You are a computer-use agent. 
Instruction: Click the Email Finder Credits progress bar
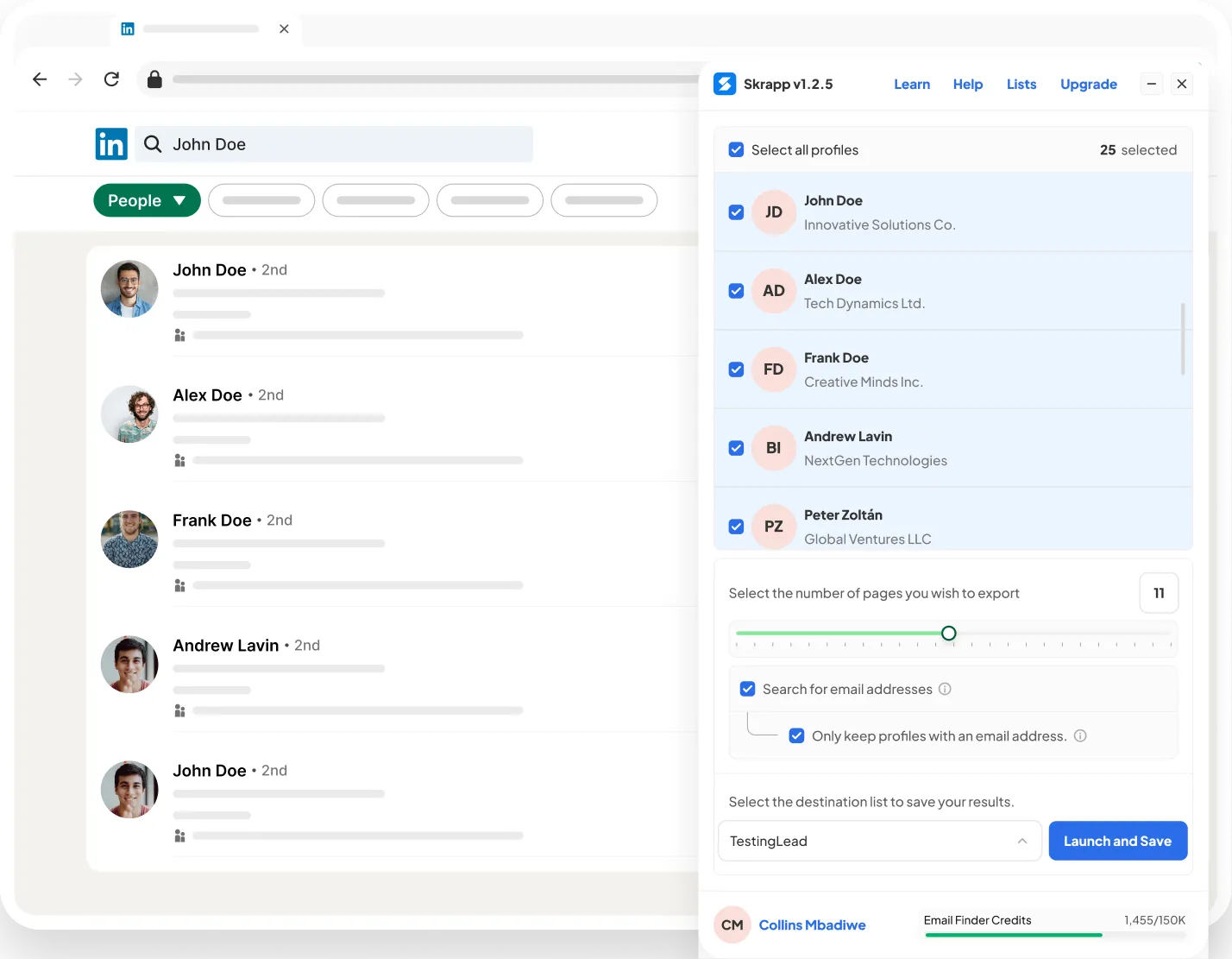coord(1054,935)
